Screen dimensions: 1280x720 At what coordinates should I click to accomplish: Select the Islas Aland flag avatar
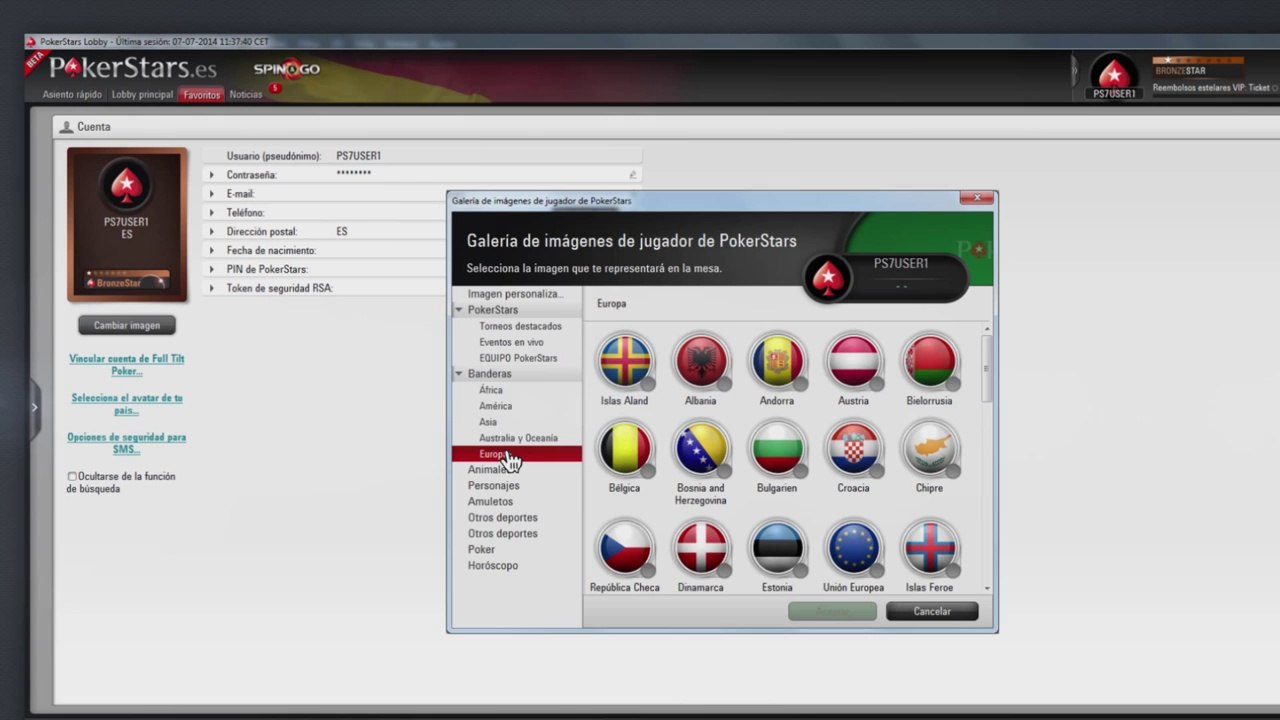625,361
